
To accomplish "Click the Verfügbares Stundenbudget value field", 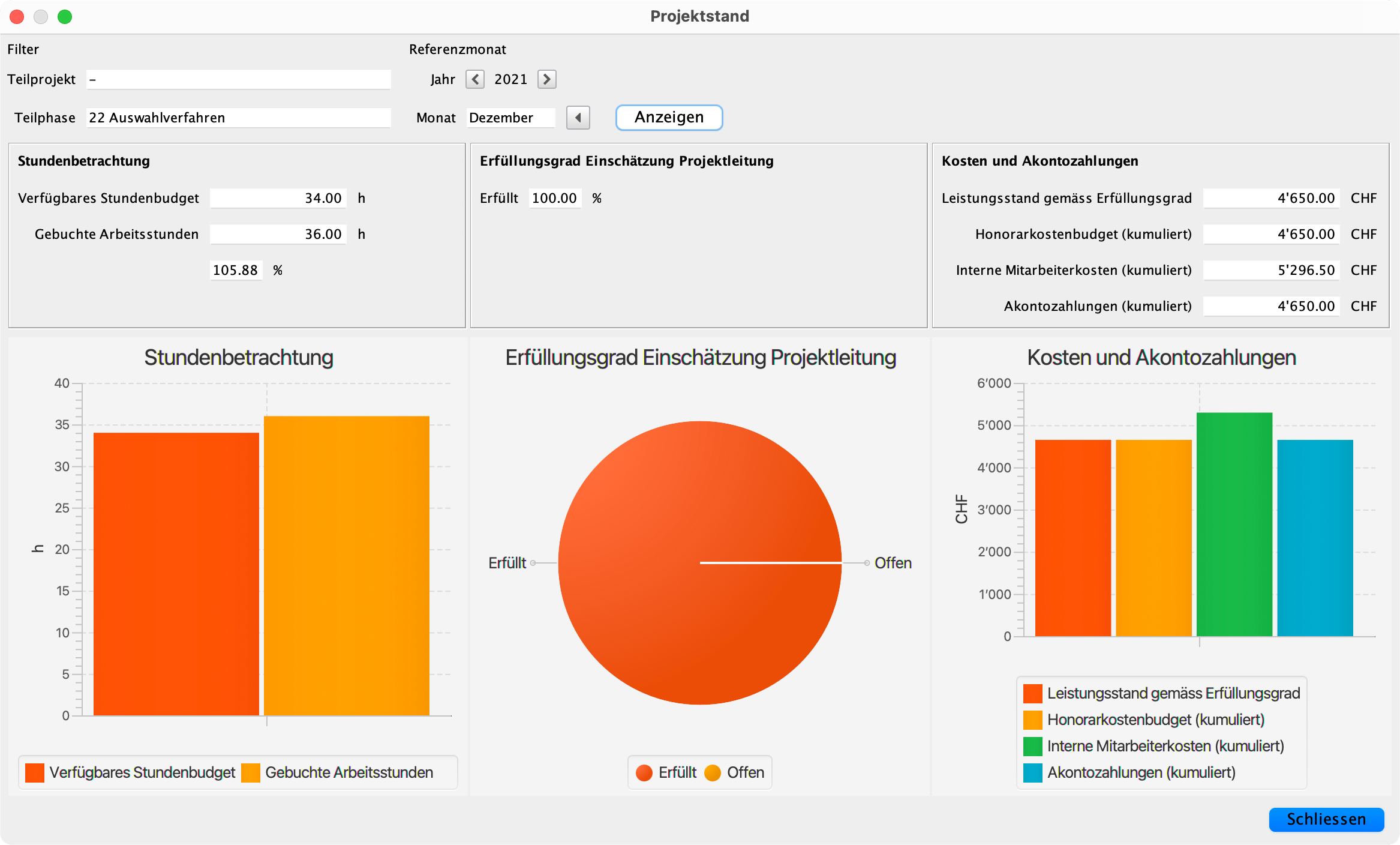I will (278, 198).
